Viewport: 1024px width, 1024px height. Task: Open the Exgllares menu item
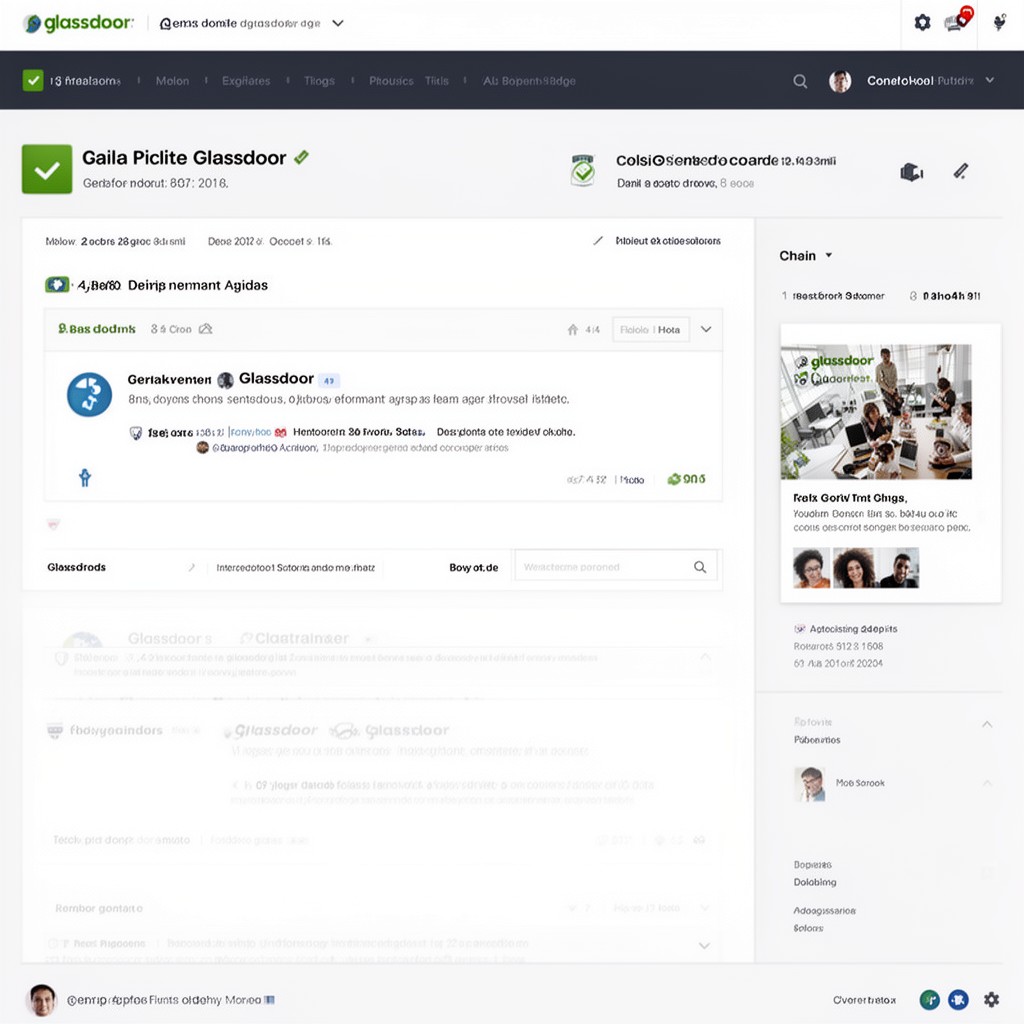(246, 81)
